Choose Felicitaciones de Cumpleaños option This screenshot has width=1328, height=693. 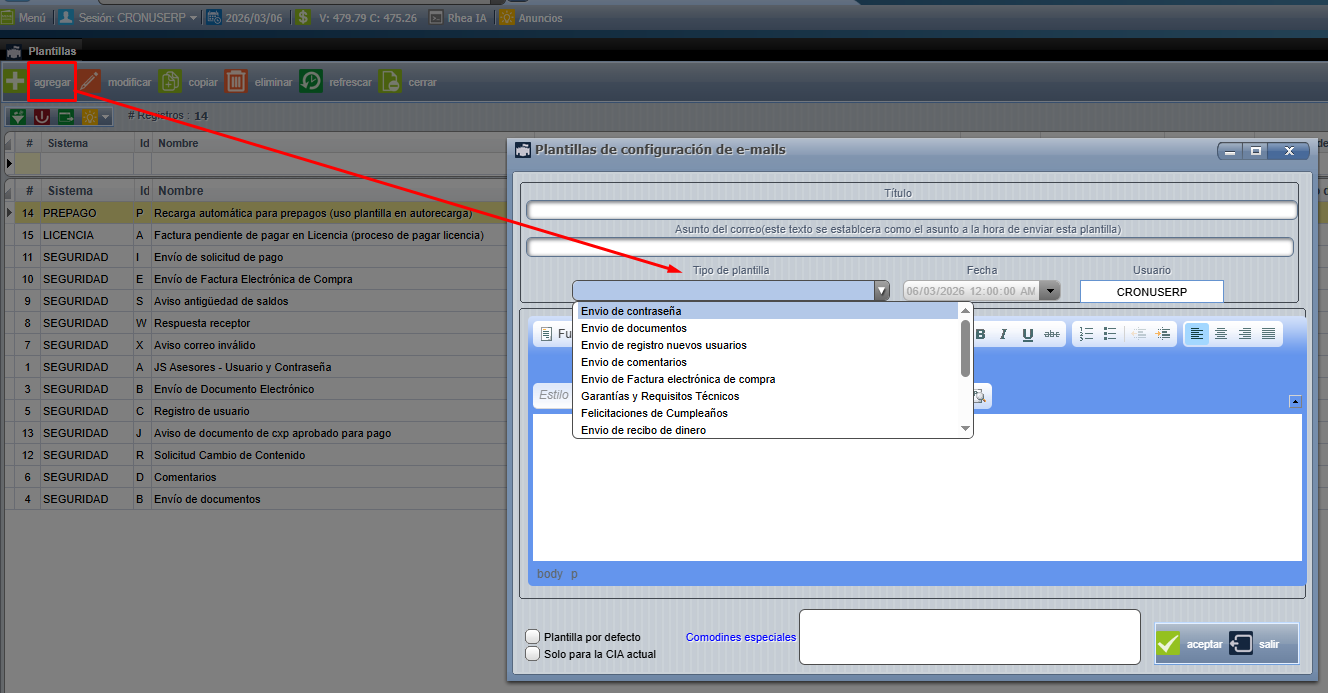coord(654,413)
